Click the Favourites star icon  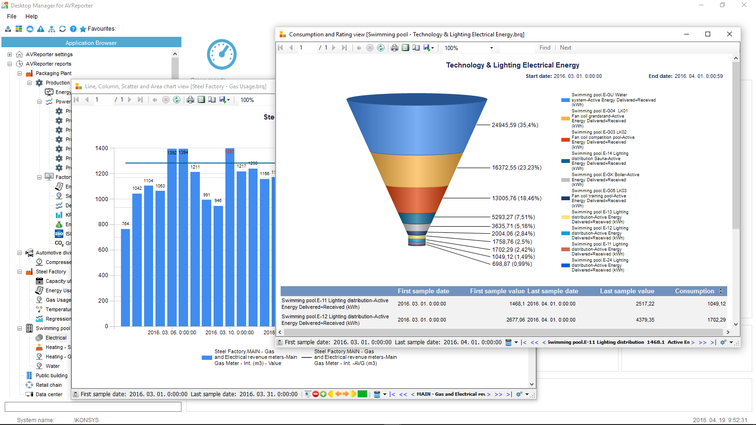[83, 29]
